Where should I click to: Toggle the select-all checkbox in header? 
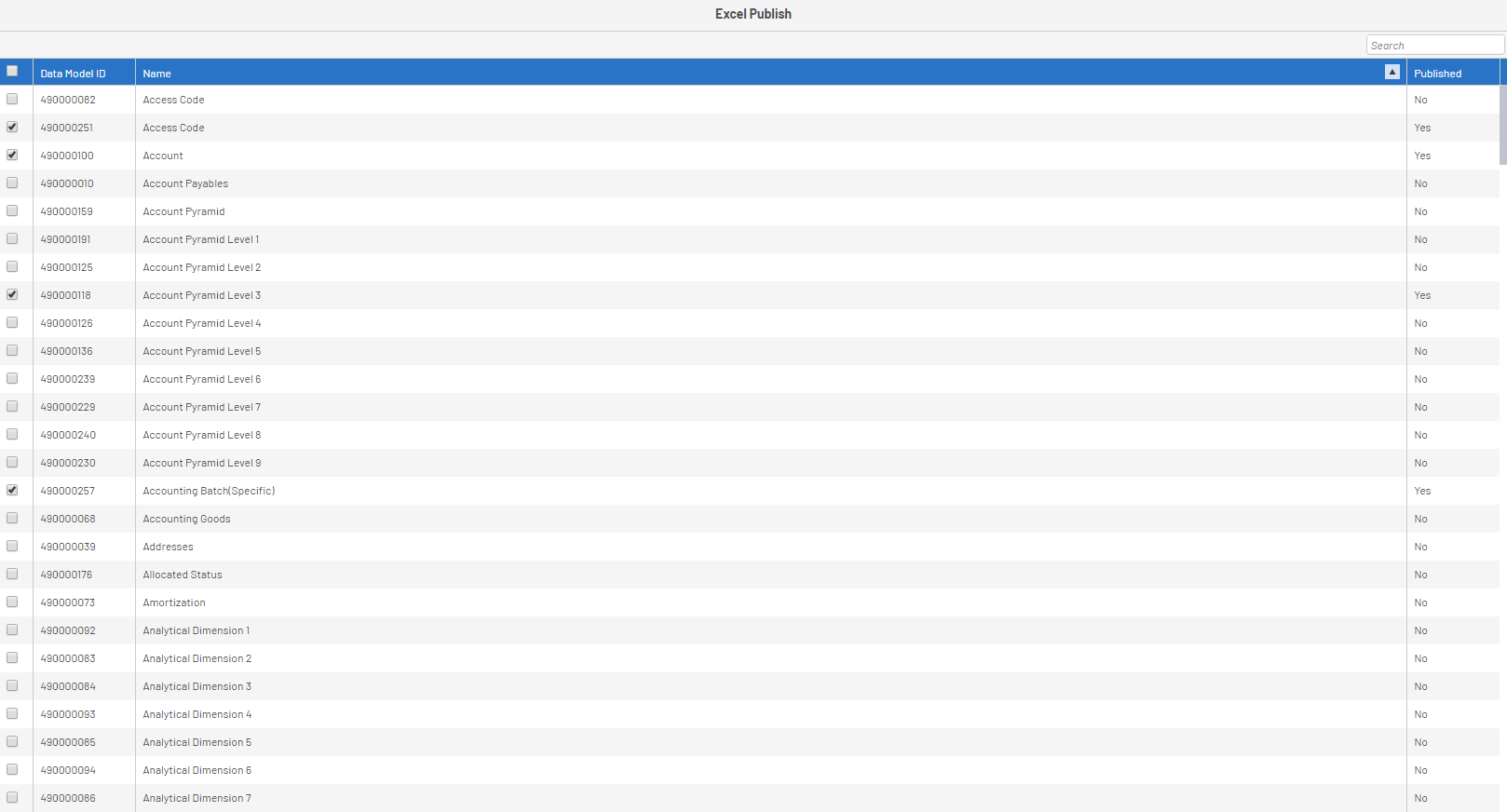tap(12, 71)
